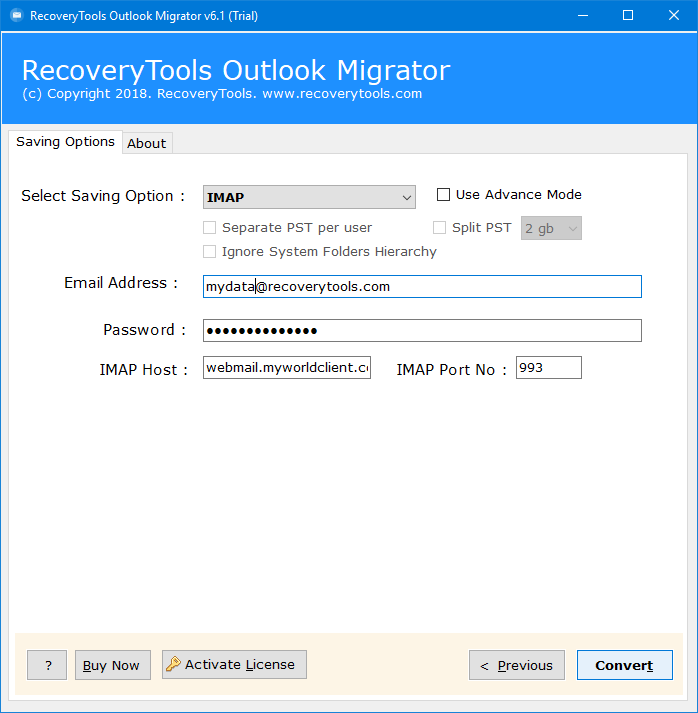Viewport: 698px width, 713px height.
Task: Focus the Password input field
Action: coord(422,331)
